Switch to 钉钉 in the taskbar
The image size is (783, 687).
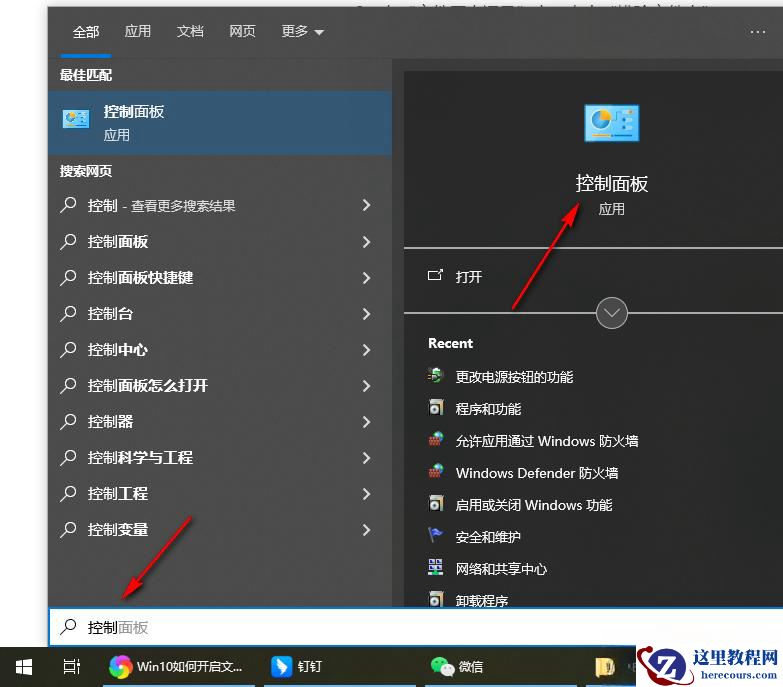pyautogui.click(x=340, y=667)
